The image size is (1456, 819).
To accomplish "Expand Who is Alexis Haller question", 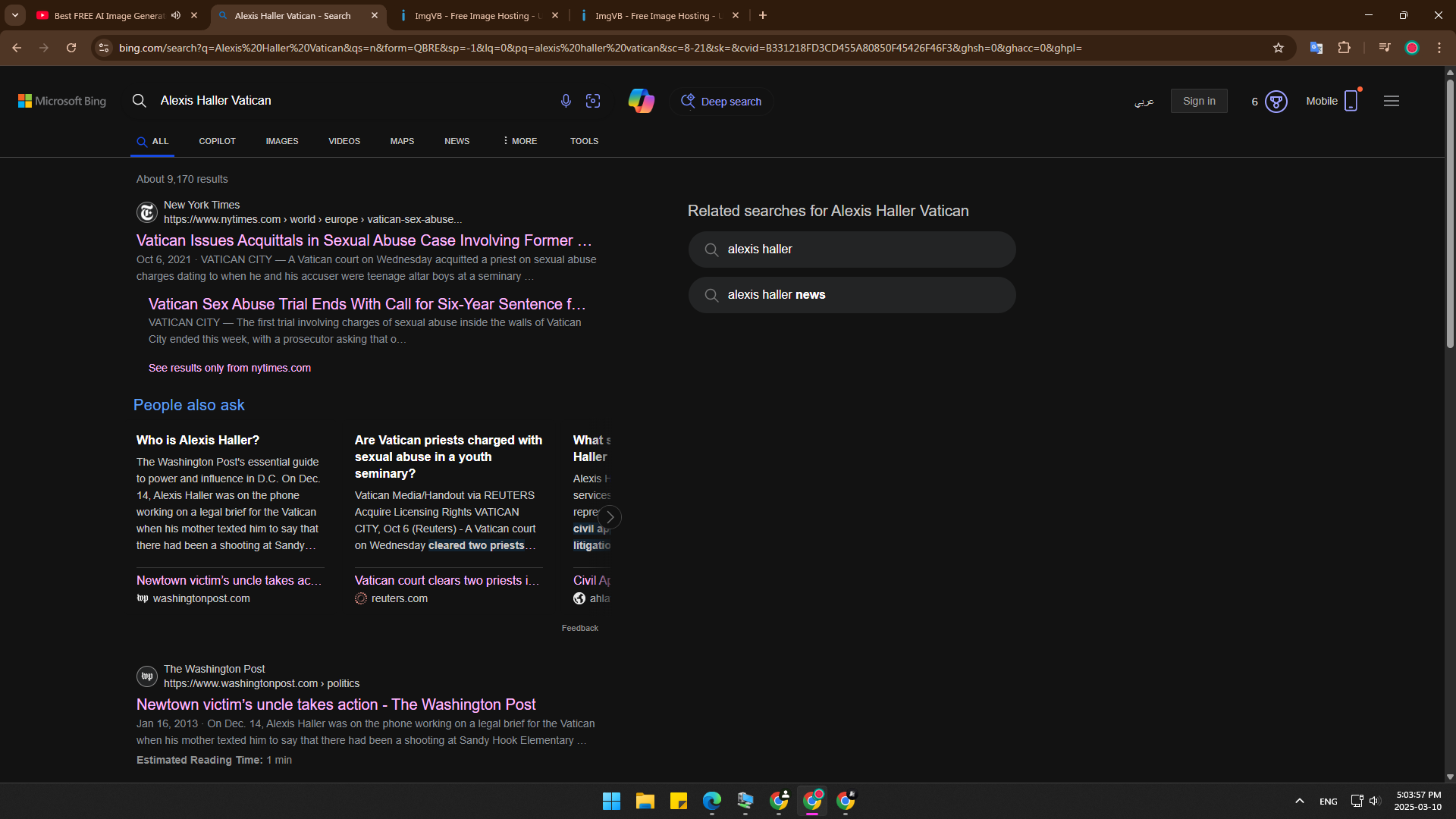I will coord(198,440).
